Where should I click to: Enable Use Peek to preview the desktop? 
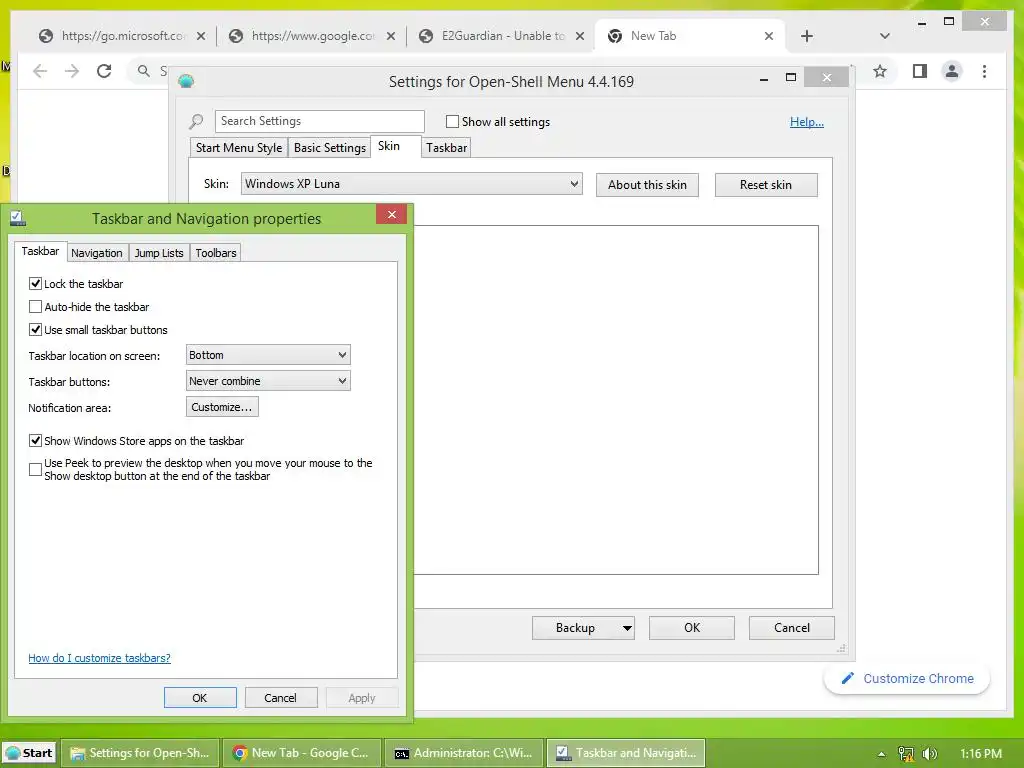35,470
